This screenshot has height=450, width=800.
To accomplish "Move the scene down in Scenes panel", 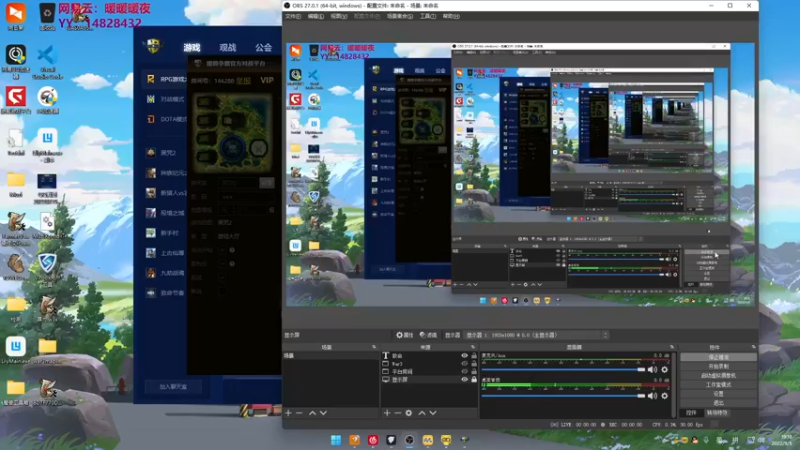I will click(x=323, y=413).
